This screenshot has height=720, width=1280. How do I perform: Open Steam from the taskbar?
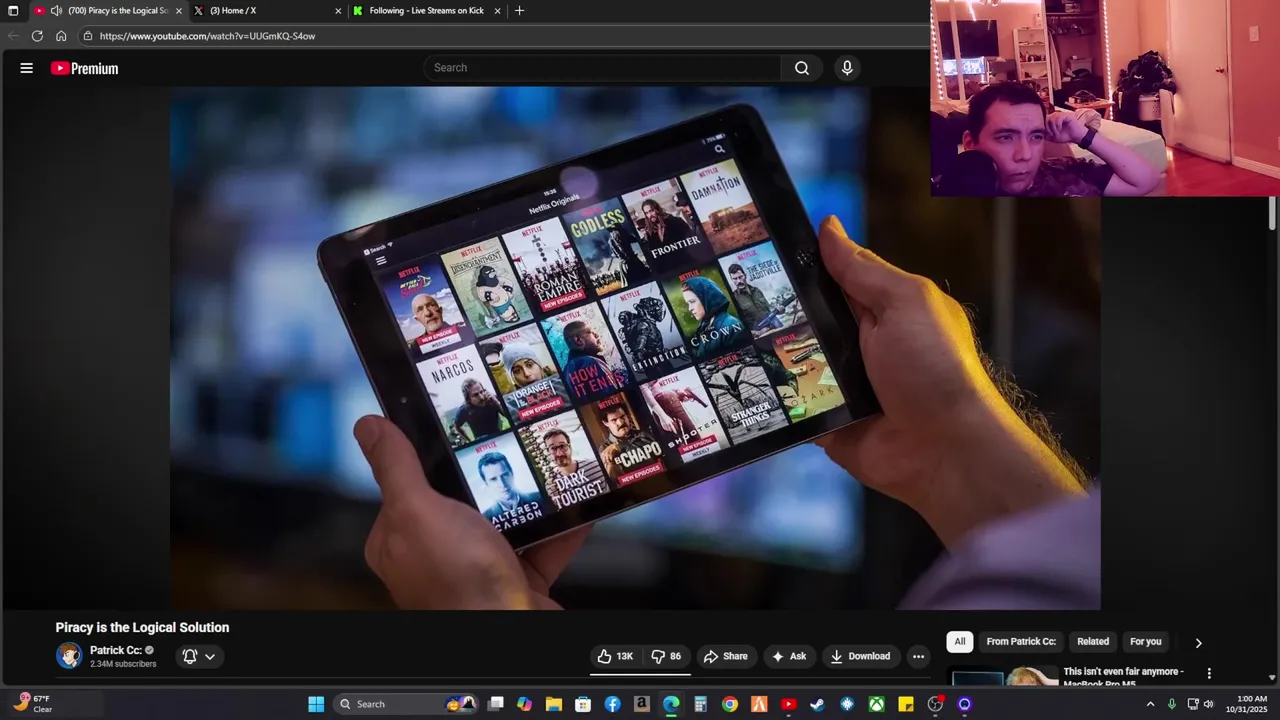click(817, 704)
